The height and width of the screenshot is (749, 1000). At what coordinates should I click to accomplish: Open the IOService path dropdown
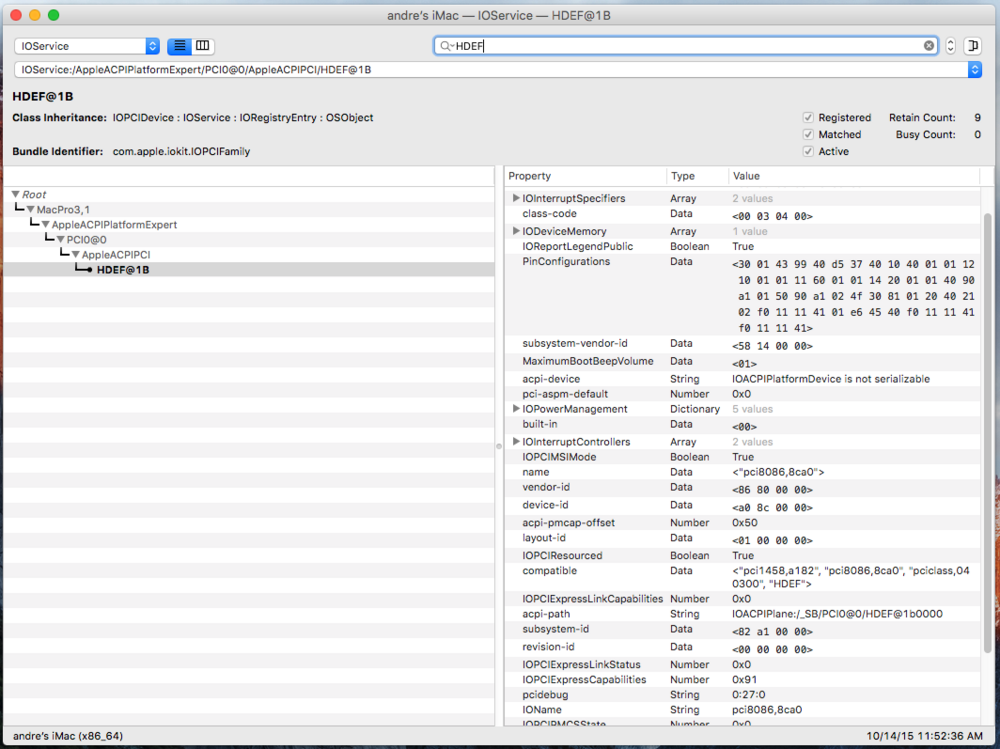tap(974, 70)
